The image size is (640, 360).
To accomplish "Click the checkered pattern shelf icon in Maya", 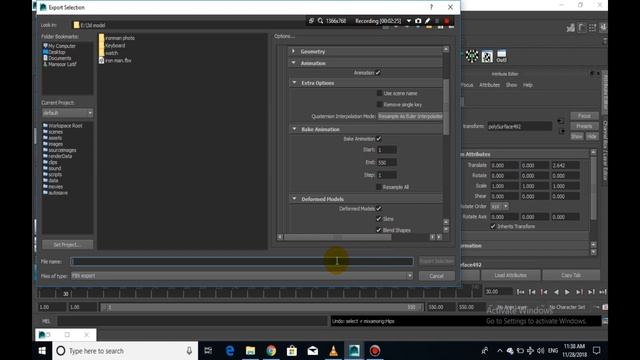I will click(x=487, y=56).
